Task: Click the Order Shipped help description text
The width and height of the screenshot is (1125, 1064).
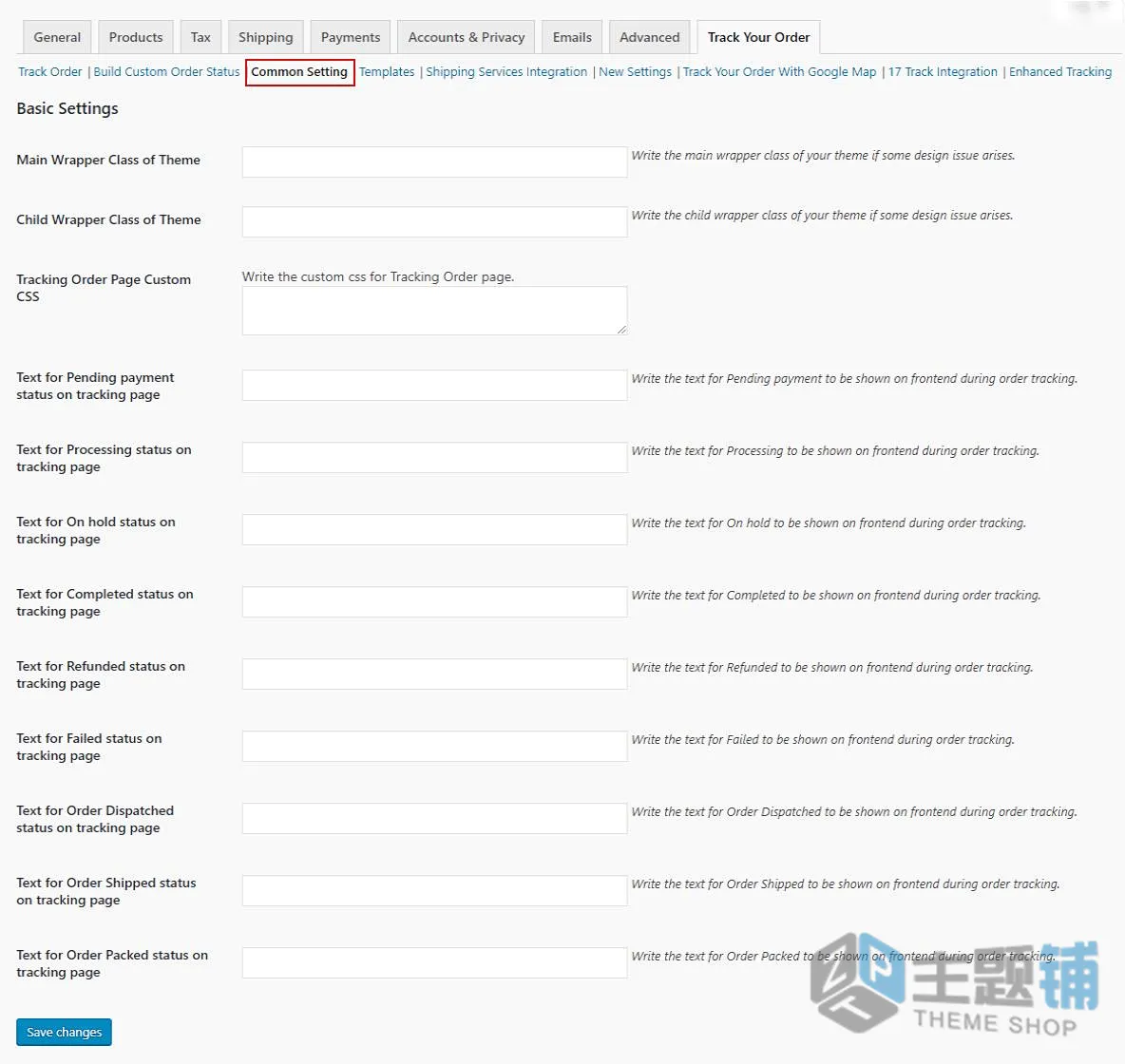Action: pyautogui.click(x=846, y=883)
